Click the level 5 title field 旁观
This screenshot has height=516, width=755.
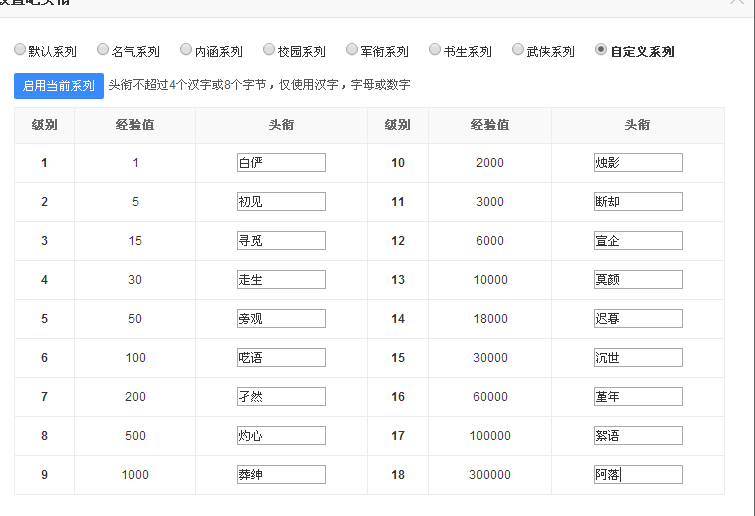coord(281,318)
